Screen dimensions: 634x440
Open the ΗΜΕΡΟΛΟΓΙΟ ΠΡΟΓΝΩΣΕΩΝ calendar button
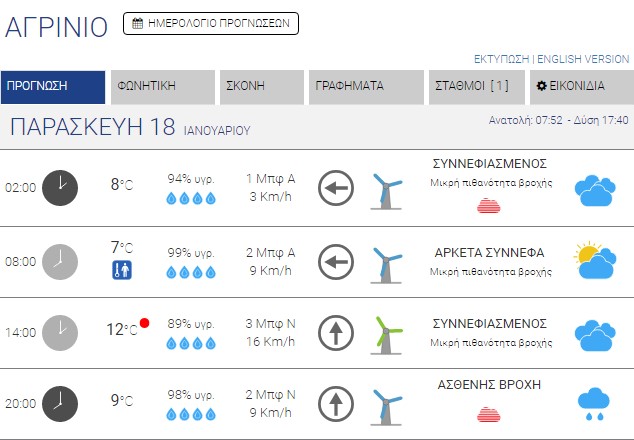point(211,23)
